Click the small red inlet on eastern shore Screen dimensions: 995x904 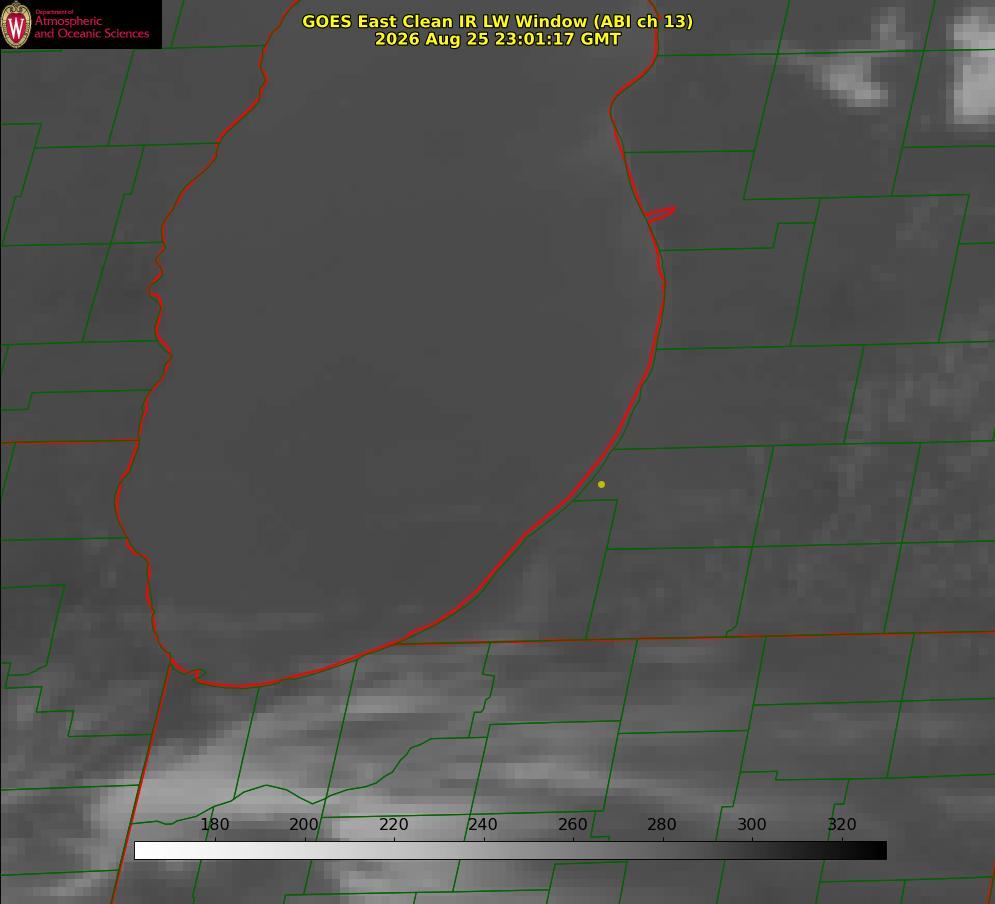tap(660, 214)
